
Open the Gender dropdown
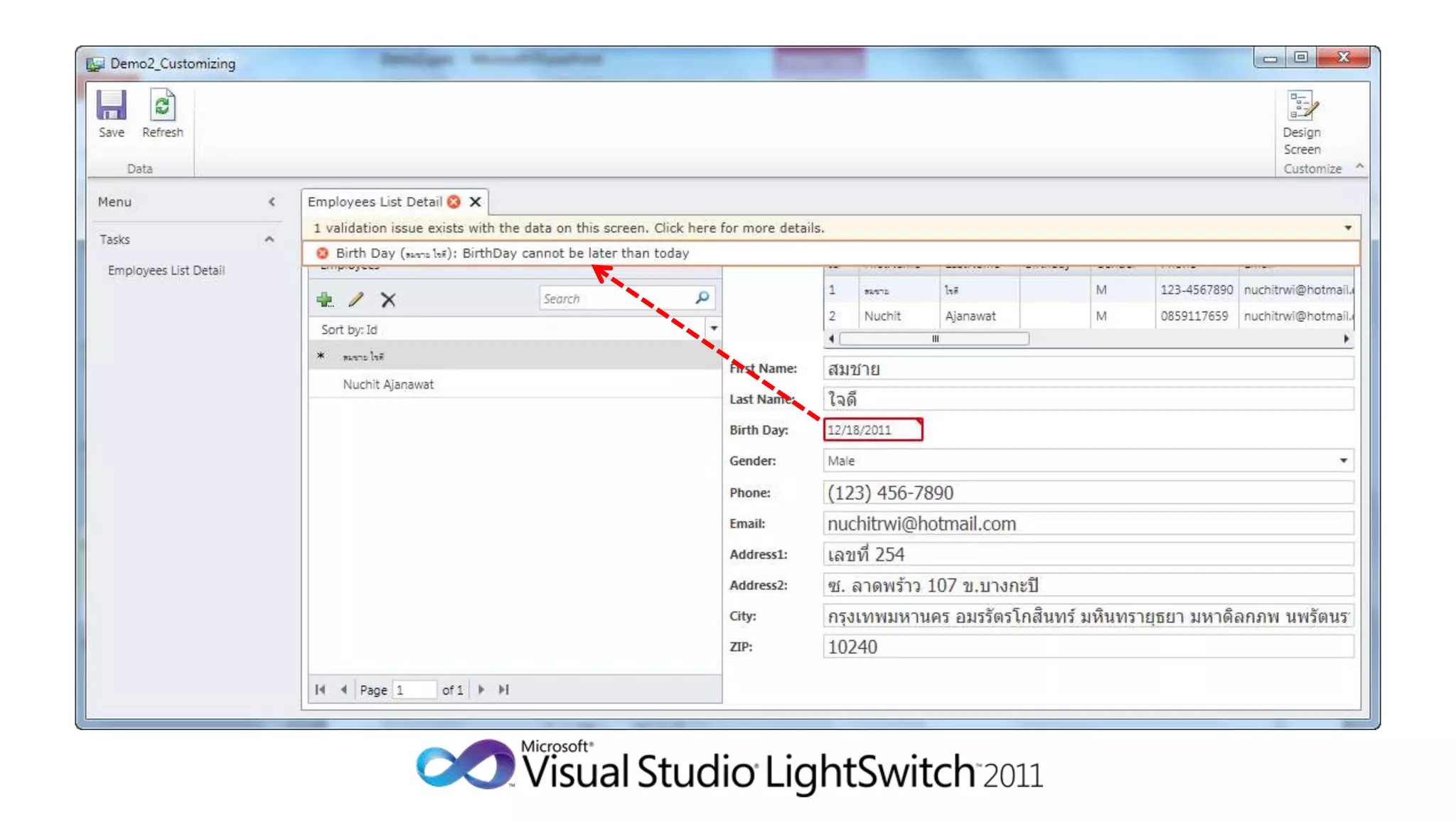(1343, 461)
